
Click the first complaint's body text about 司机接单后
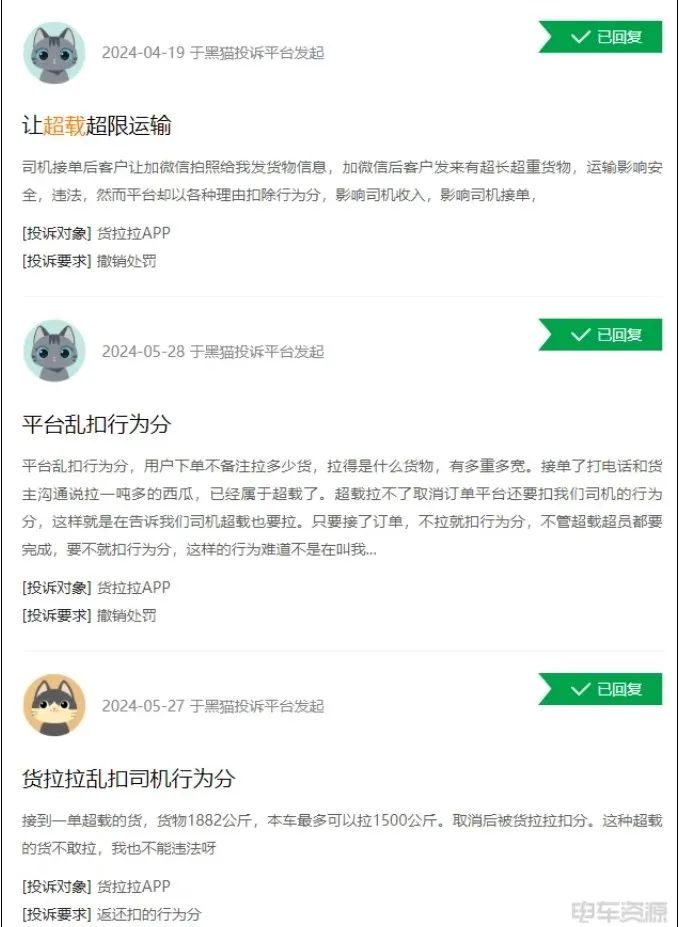click(x=342, y=181)
